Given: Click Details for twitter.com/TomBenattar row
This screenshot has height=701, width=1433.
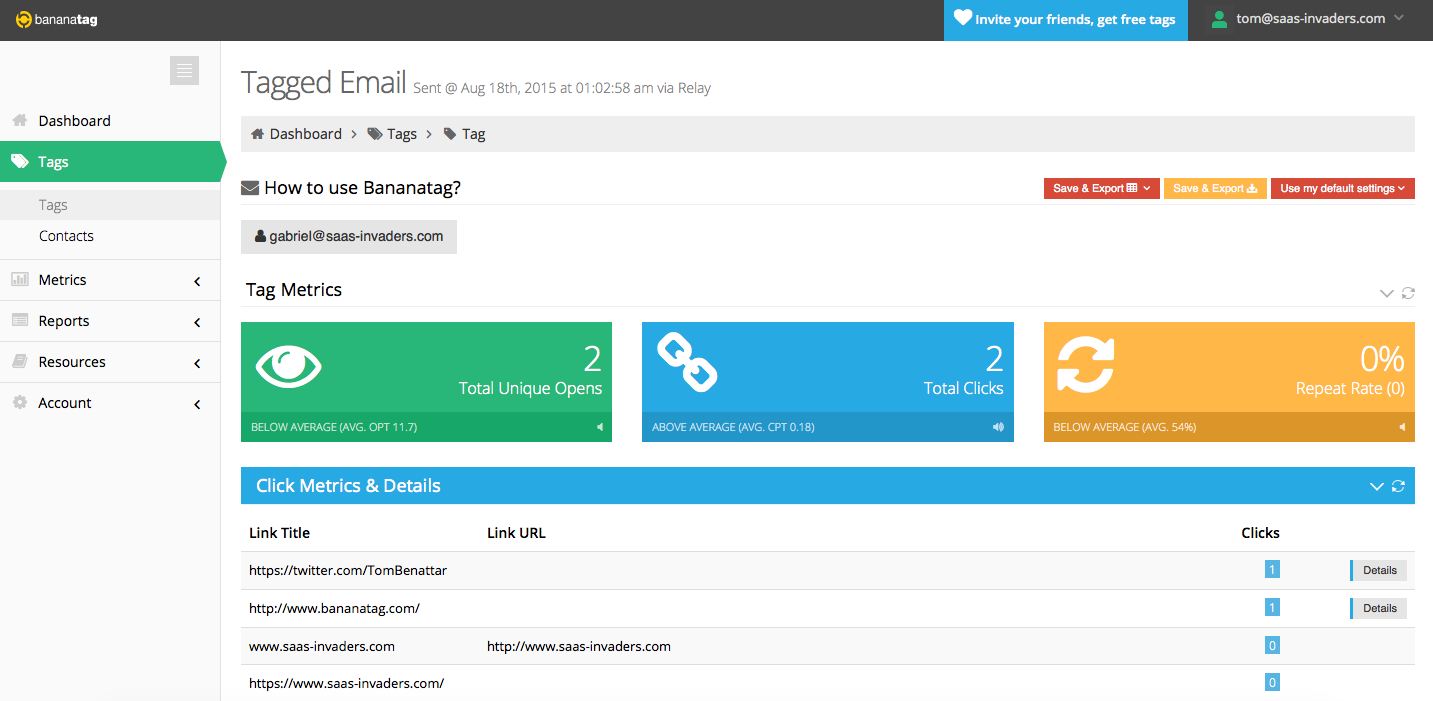Looking at the screenshot, I should click(1379, 570).
